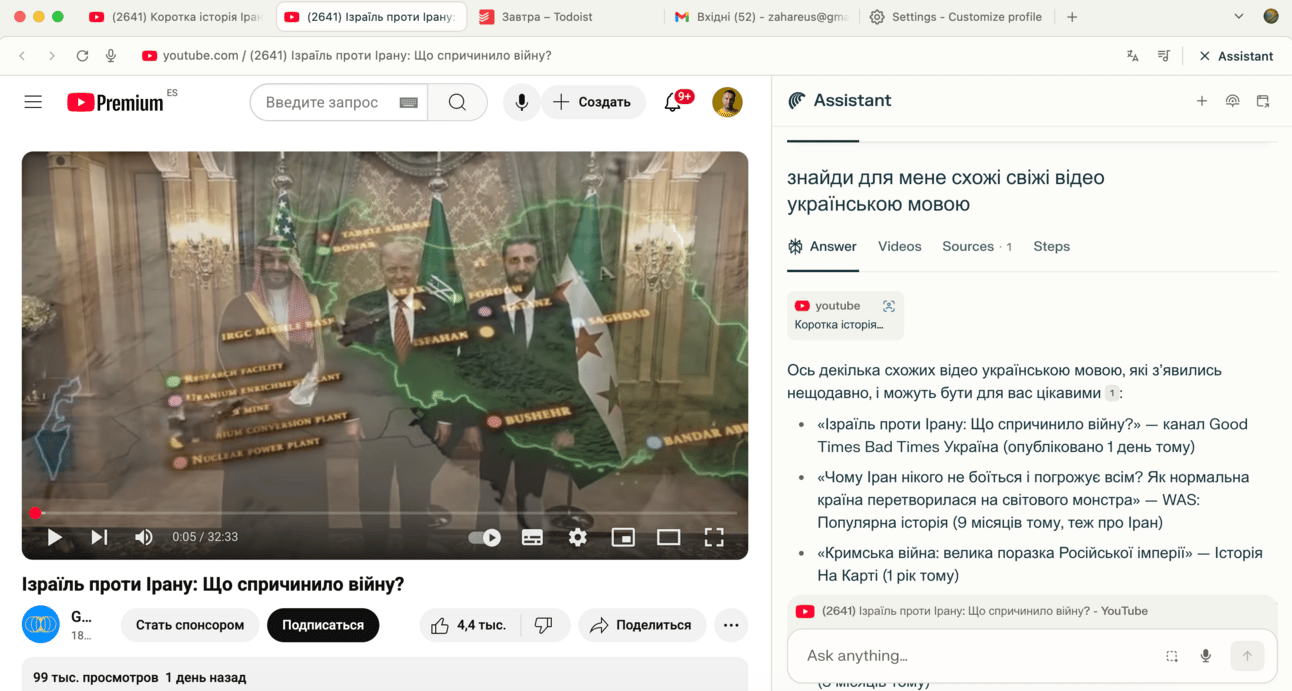The width and height of the screenshot is (1292, 691).
Task: Open a new browser tab
Action: [1072, 17]
